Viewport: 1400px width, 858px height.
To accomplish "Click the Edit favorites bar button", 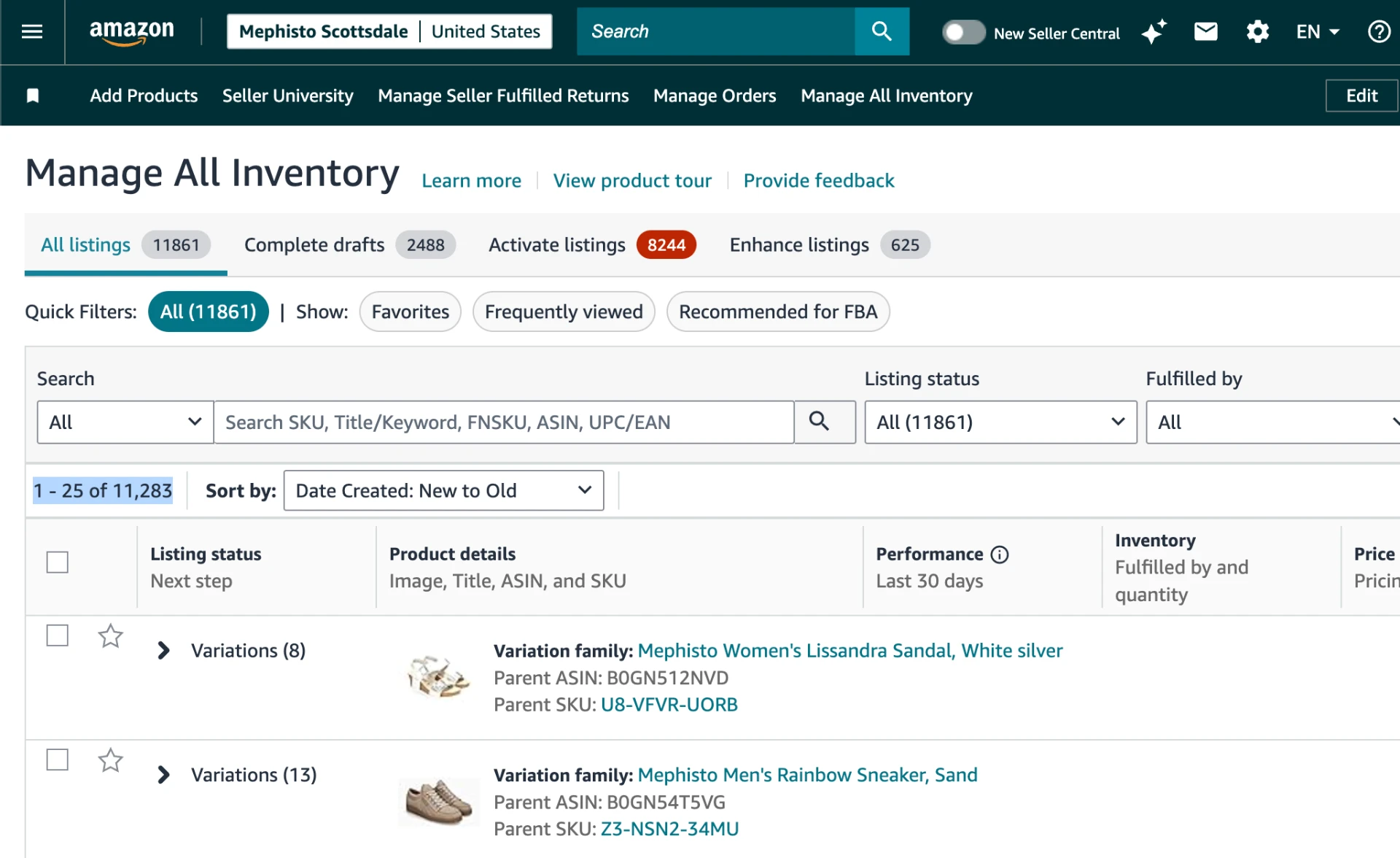I will (1361, 96).
